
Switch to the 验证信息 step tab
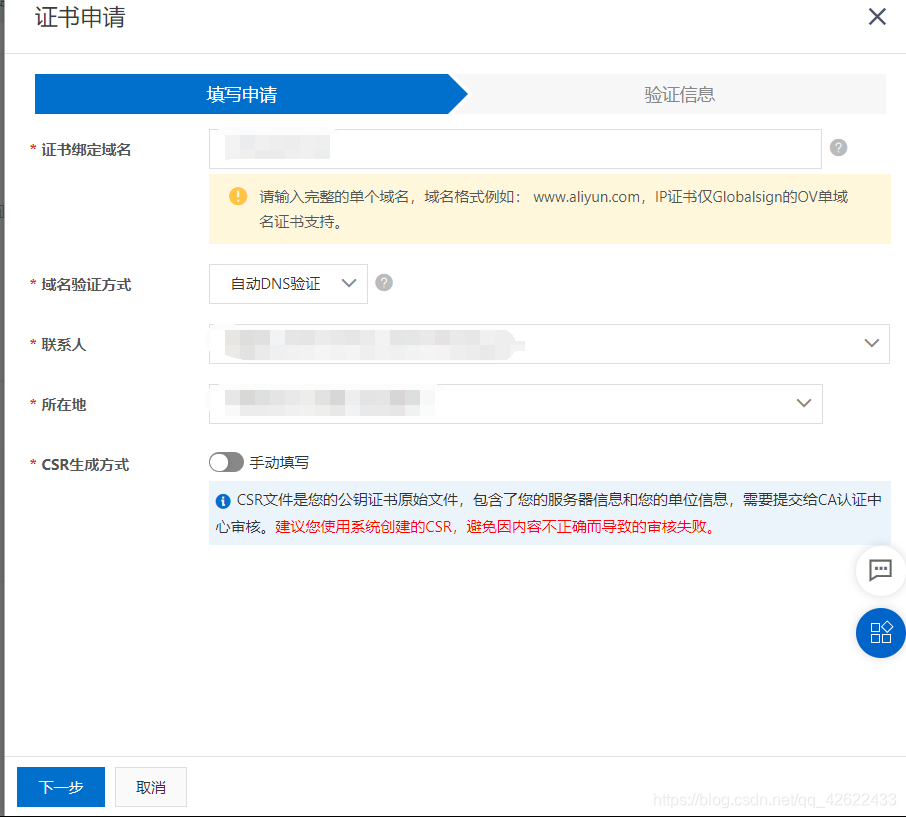click(679, 95)
